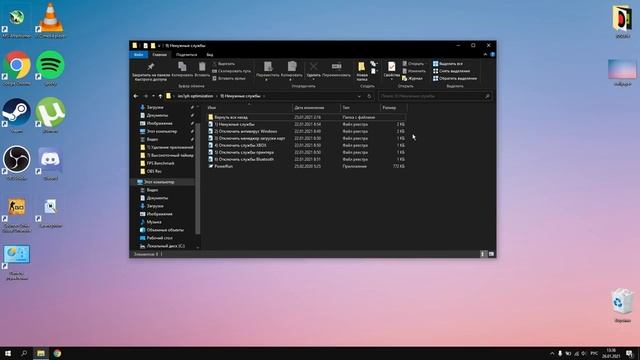This screenshot has width=640, height=360.
Task: Click Скопировать путь in the ribbon
Action: 231,71
